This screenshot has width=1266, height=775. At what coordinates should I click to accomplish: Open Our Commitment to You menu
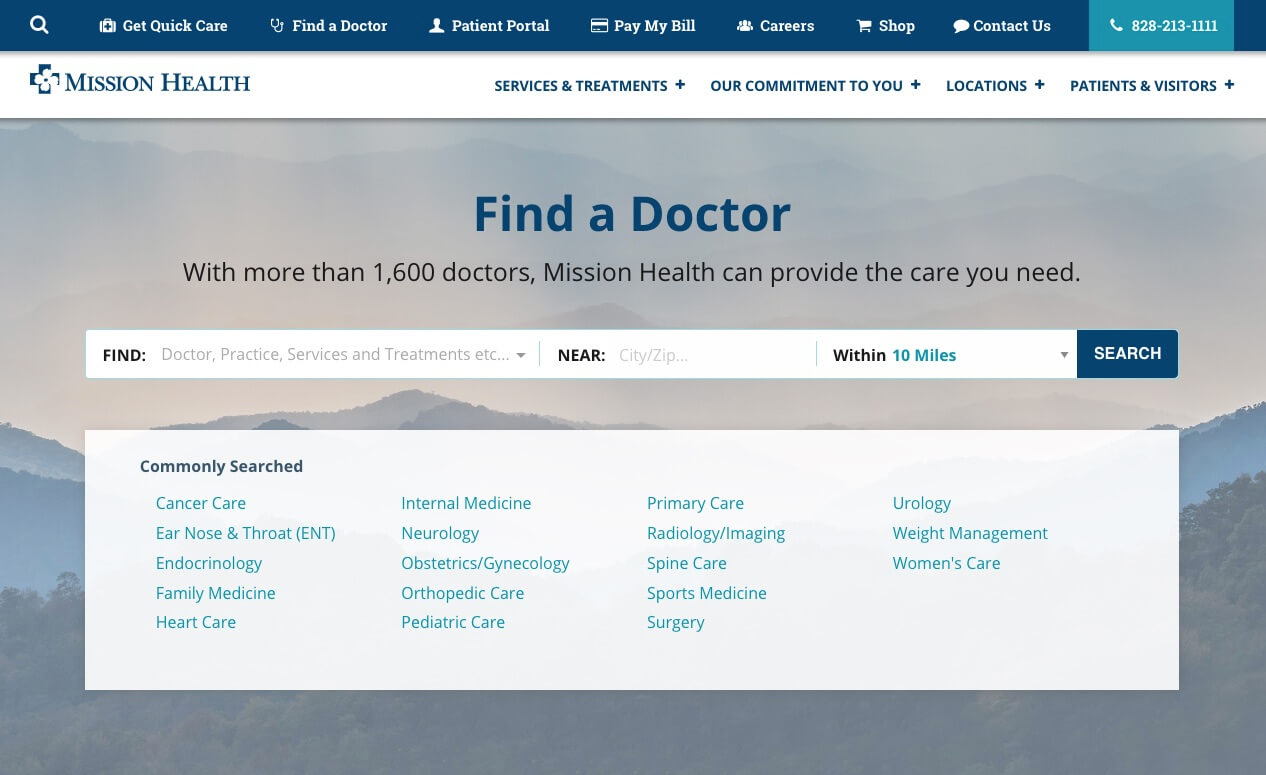[x=806, y=86]
